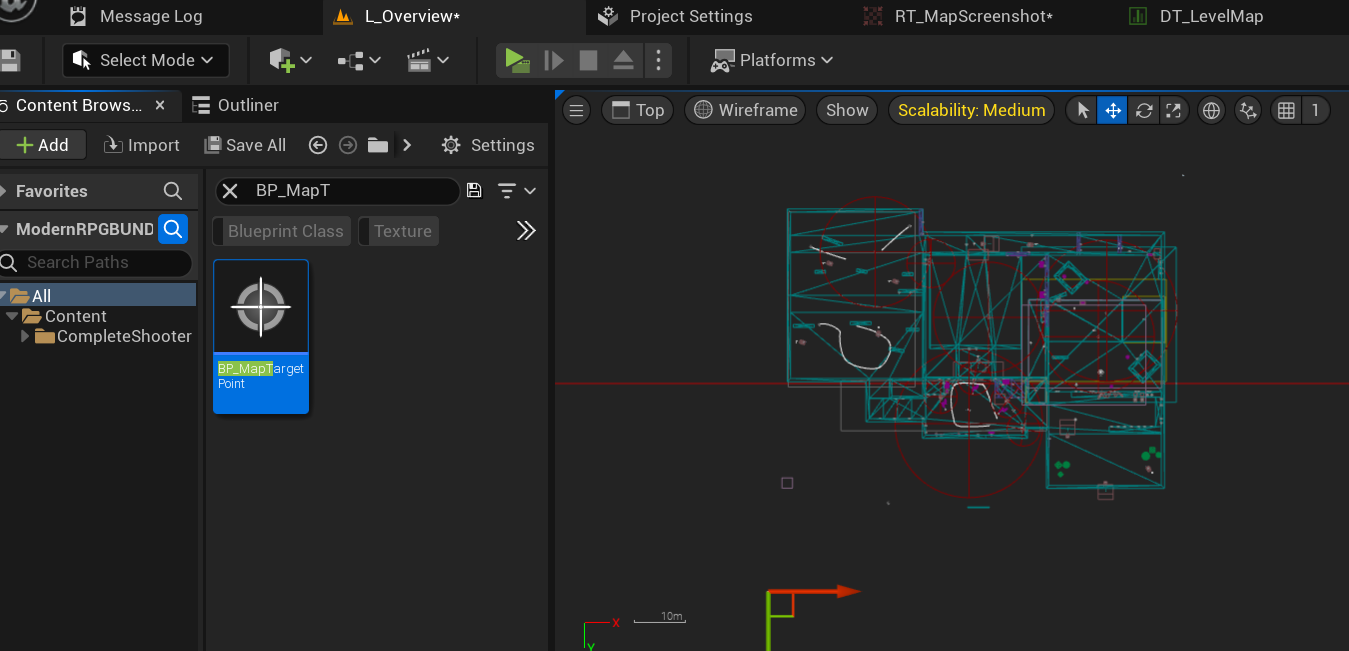Screen dimensions: 1349x651
Task: Toggle surface snapping icon in viewport
Action: 1247,110
